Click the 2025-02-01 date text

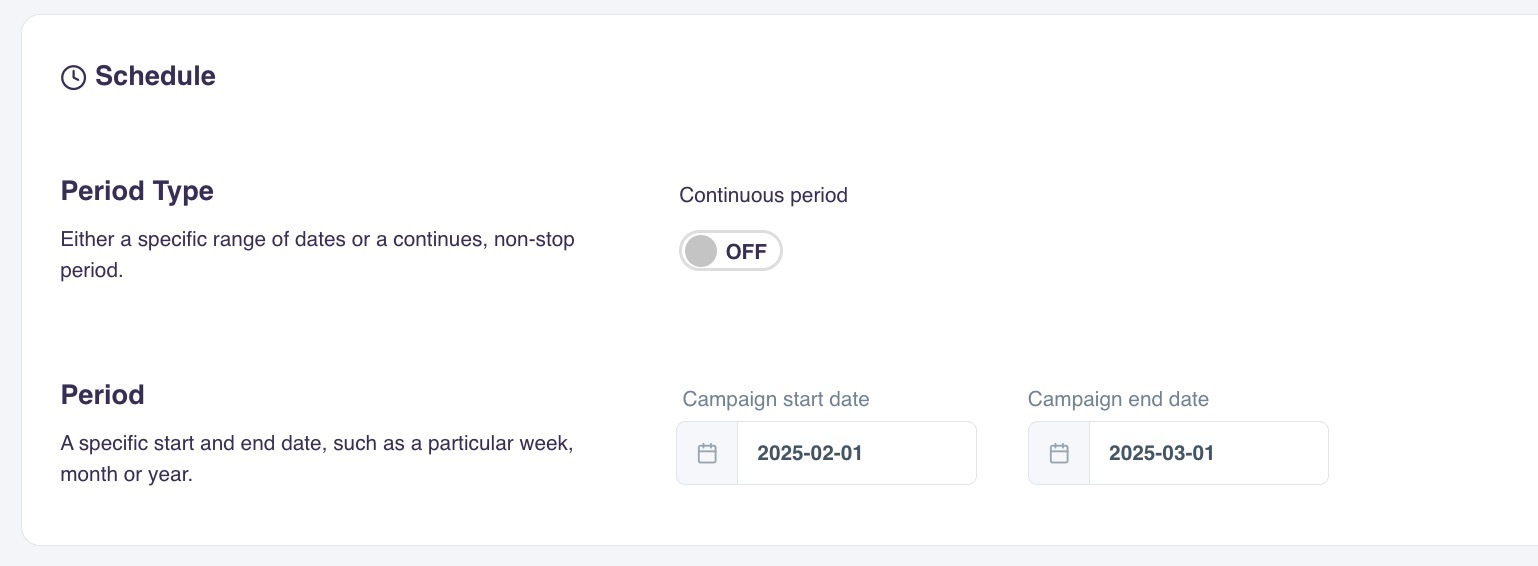(810, 453)
